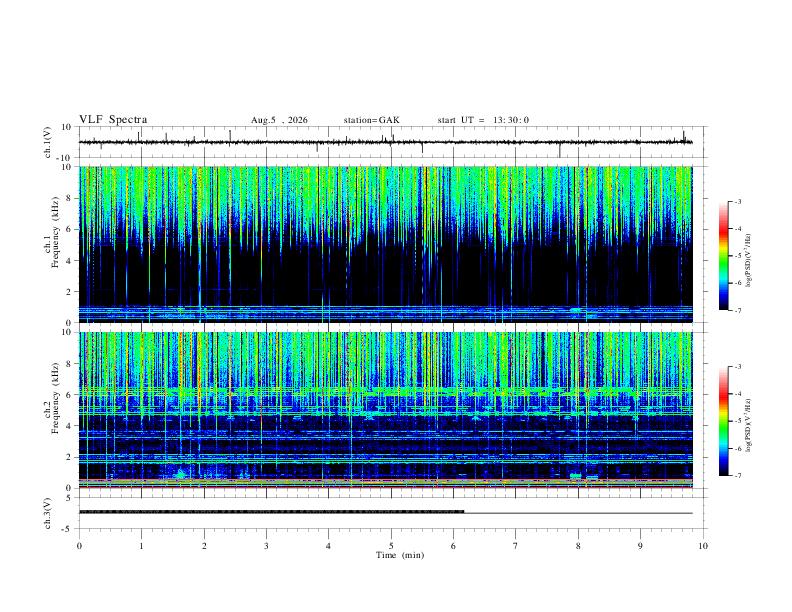Viewport: 792px width, 612px height.
Task: Click the ch.3 voltage trace line
Action: coord(385,513)
